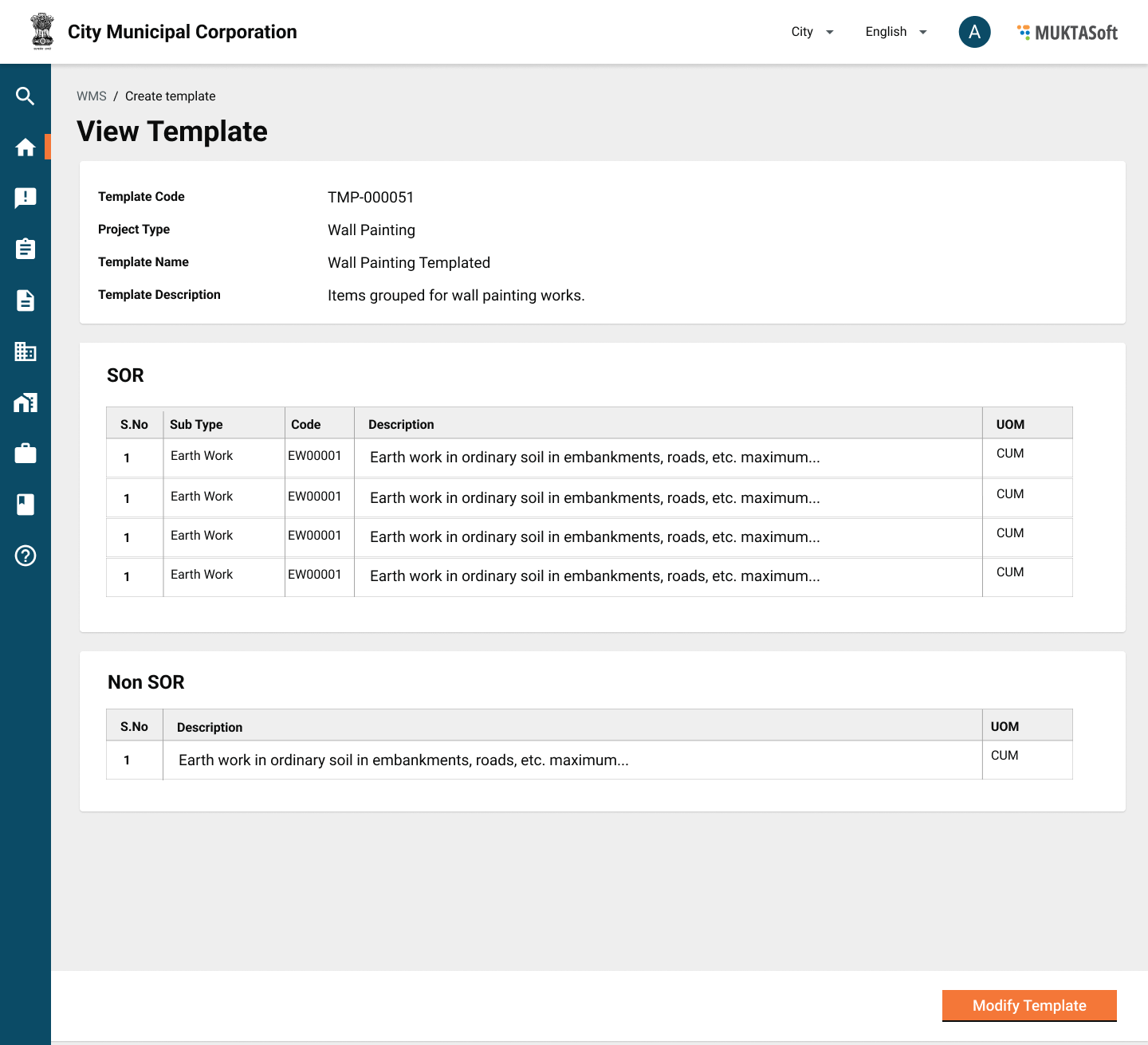Open the document page icon in sidebar
Screen dimensions: 1148x1045
click(x=26, y=301)
